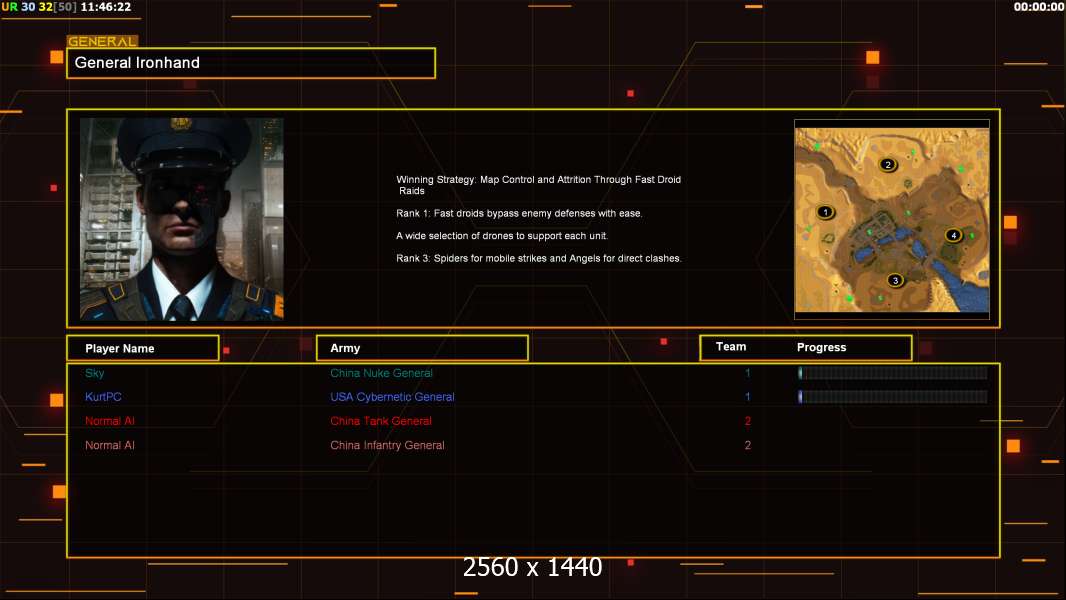Click the Team column label
Screen dimensions: 1066x600
[x=731, y=347]
